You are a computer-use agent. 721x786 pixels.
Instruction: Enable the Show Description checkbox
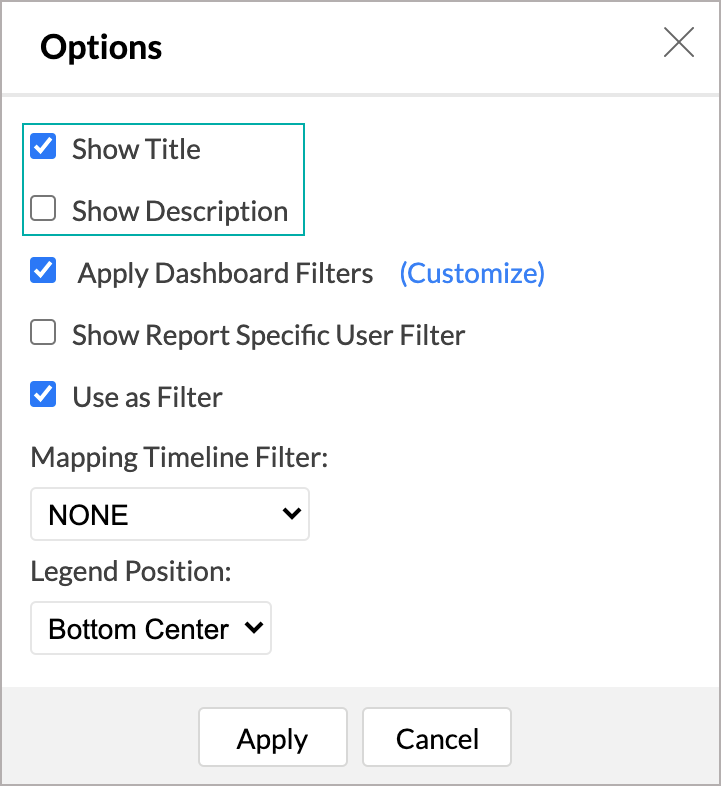click(43, 209)
